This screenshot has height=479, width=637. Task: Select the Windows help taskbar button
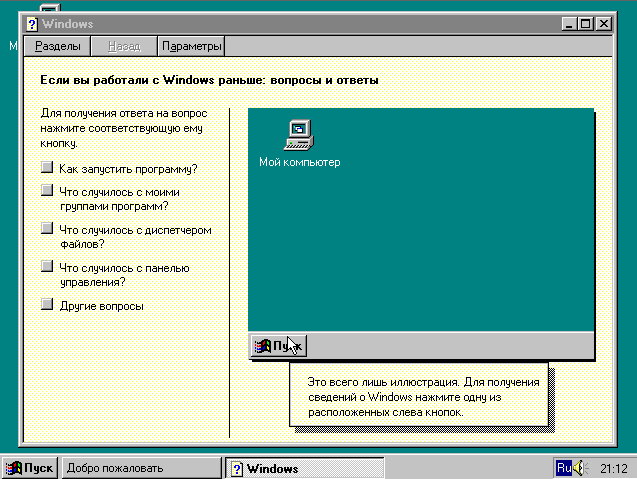pos(304,467)
